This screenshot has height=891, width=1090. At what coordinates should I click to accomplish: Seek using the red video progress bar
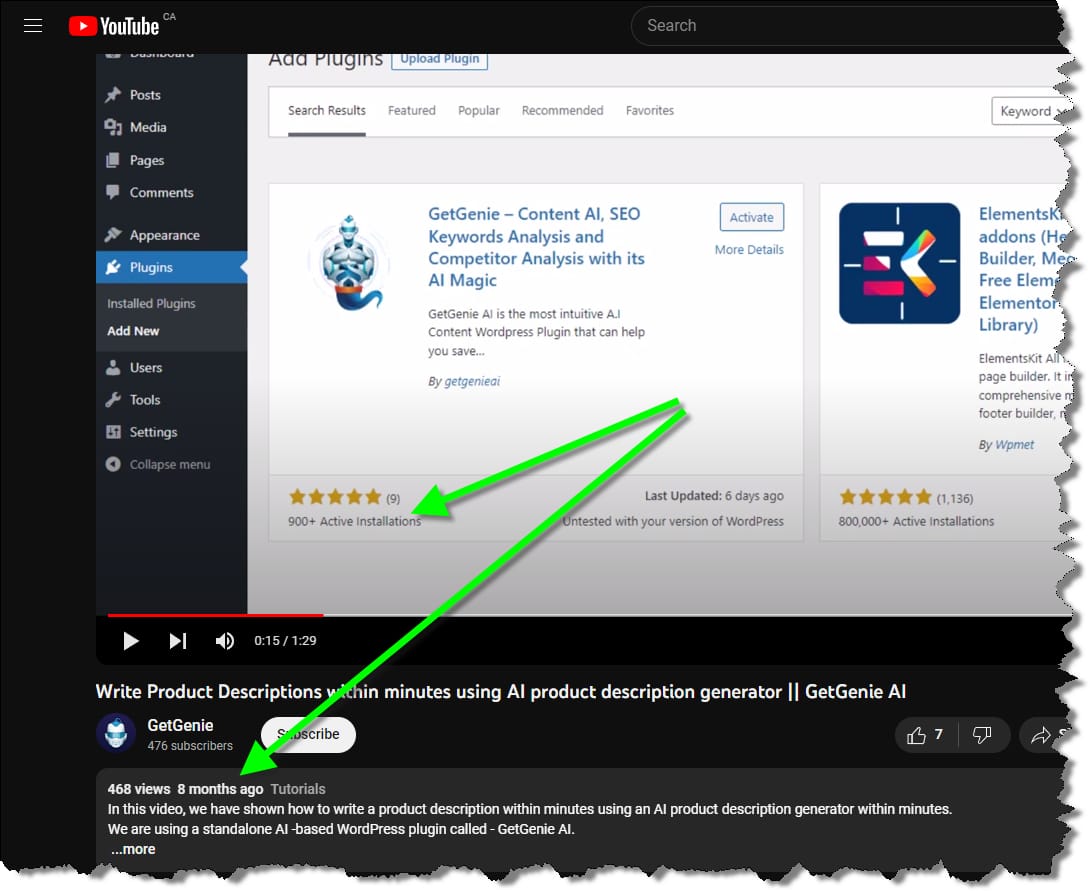point(215,615)
